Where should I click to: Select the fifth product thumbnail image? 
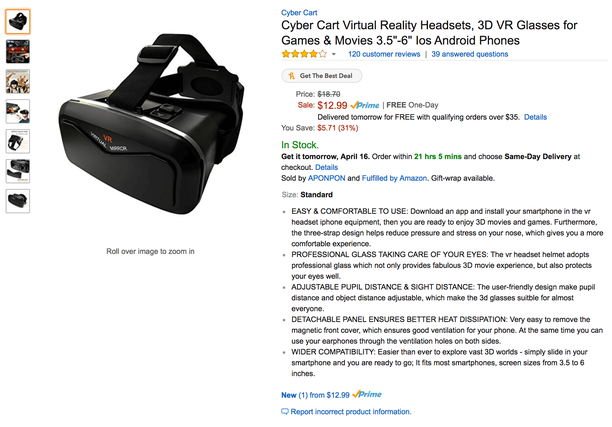[x=18, y=141]
